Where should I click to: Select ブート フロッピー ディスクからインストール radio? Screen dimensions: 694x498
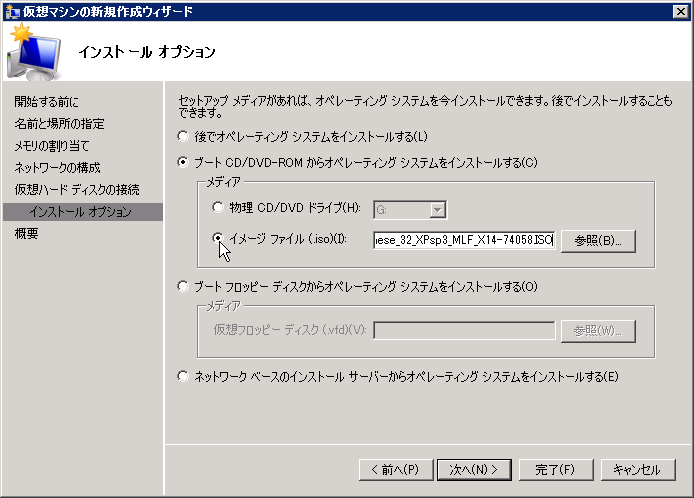point(183,286)
